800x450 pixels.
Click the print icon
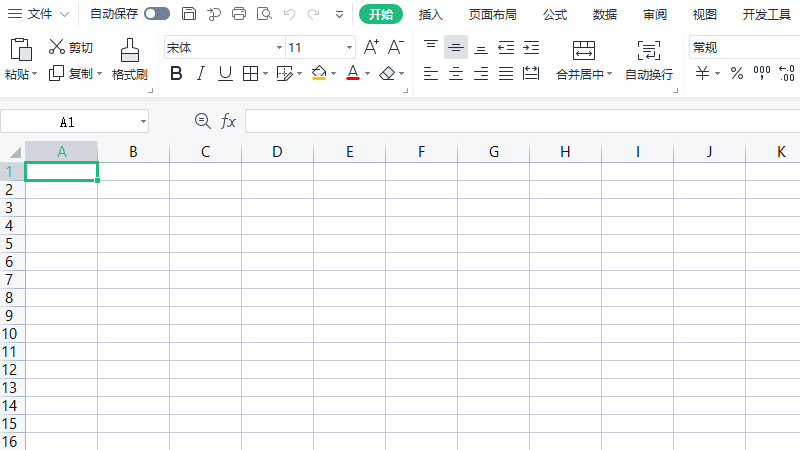point(239,14)
